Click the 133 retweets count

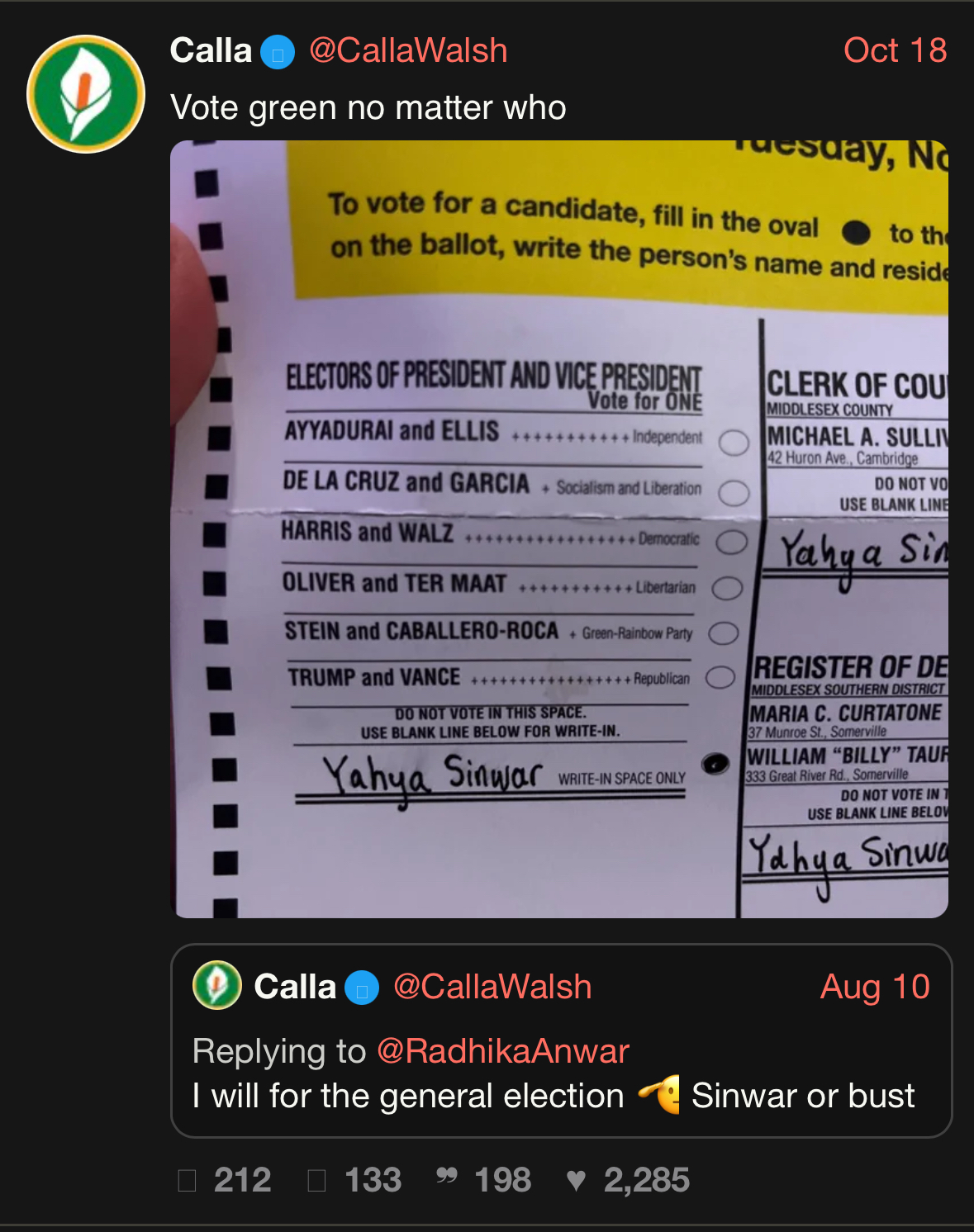pyautogui.click(x=373, y=1180)
